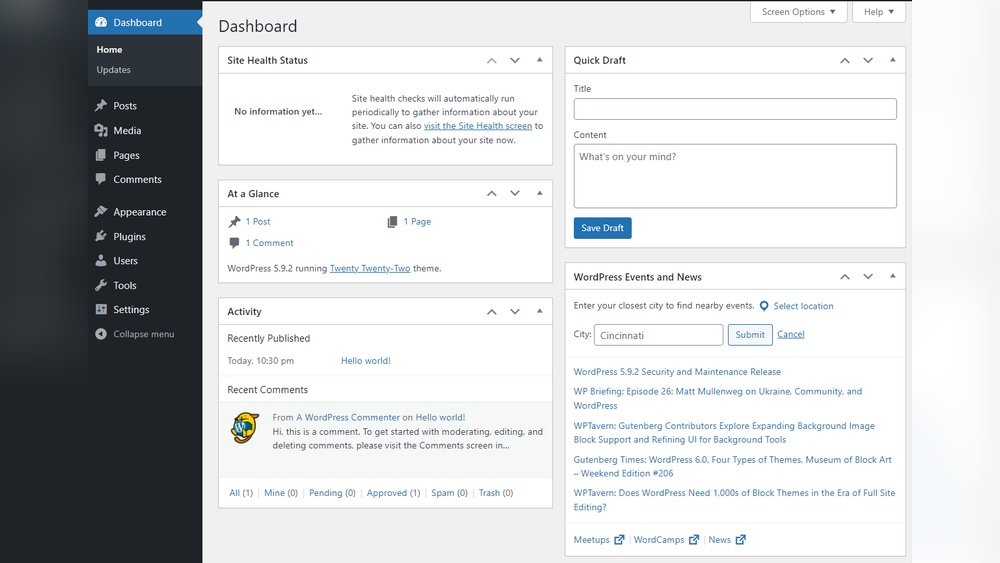Filter comments by Spam (0)

pyautogui.click(x=449, y=493)
